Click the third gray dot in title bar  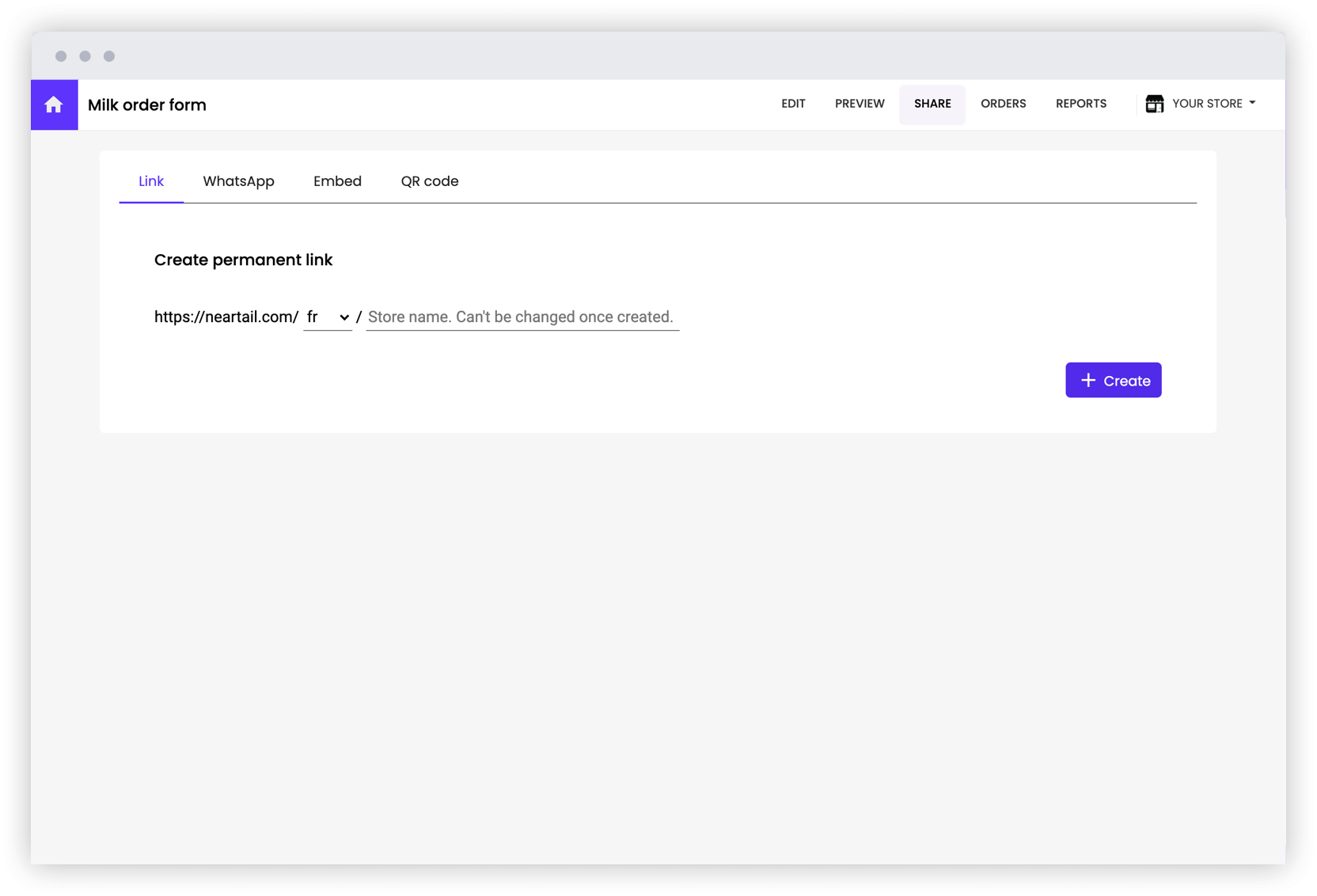coord(109,56)
